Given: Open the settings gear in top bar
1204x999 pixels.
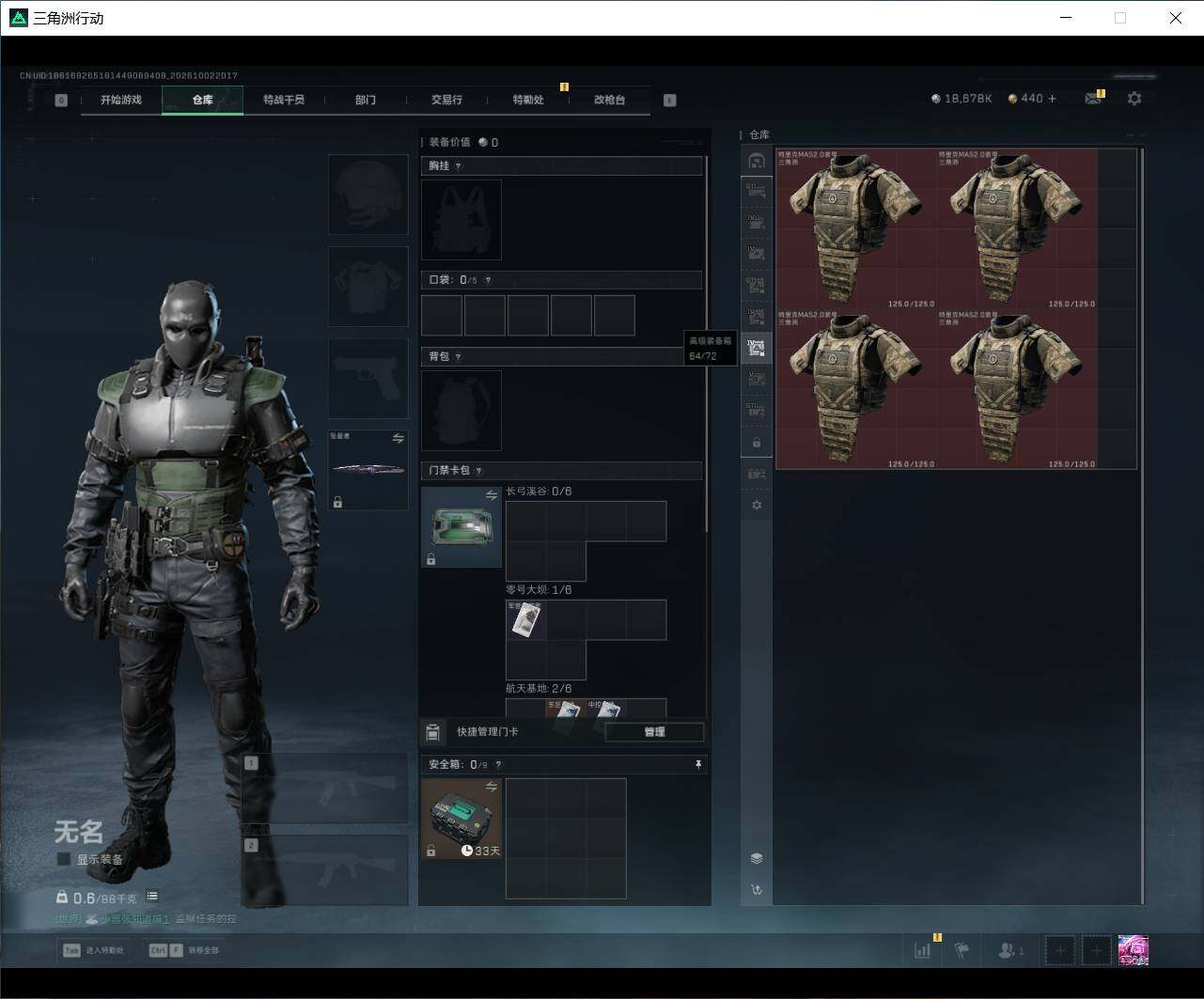Looking at the screenshot, I should tap(1134, 98).
